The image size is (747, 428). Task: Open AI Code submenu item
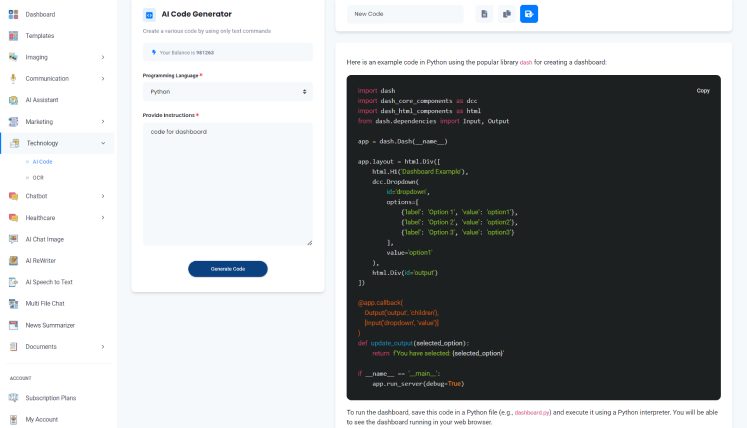pyautogui.click(x=42, y=162)
